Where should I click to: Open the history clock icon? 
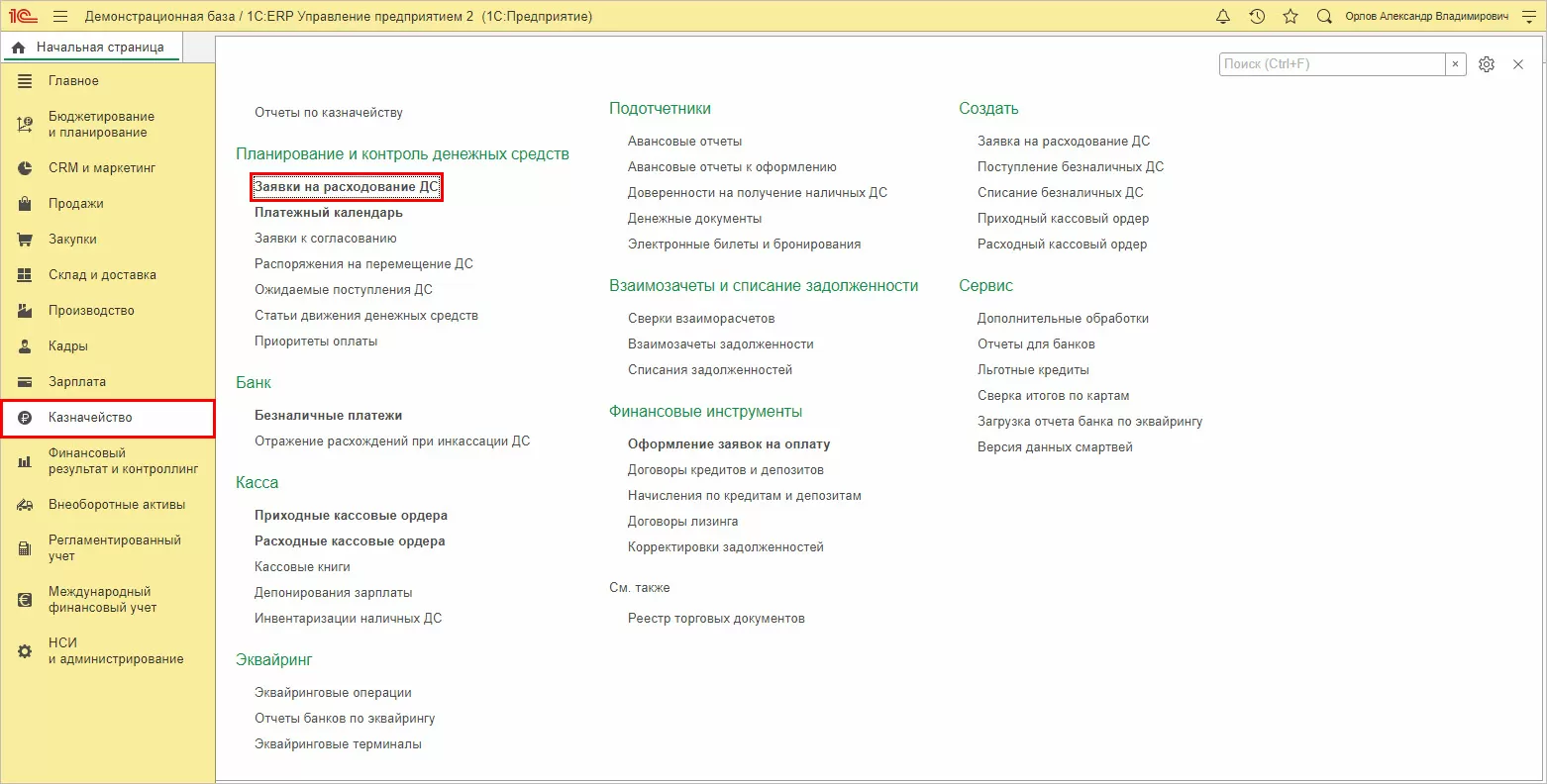click(x=1257, y=16)
